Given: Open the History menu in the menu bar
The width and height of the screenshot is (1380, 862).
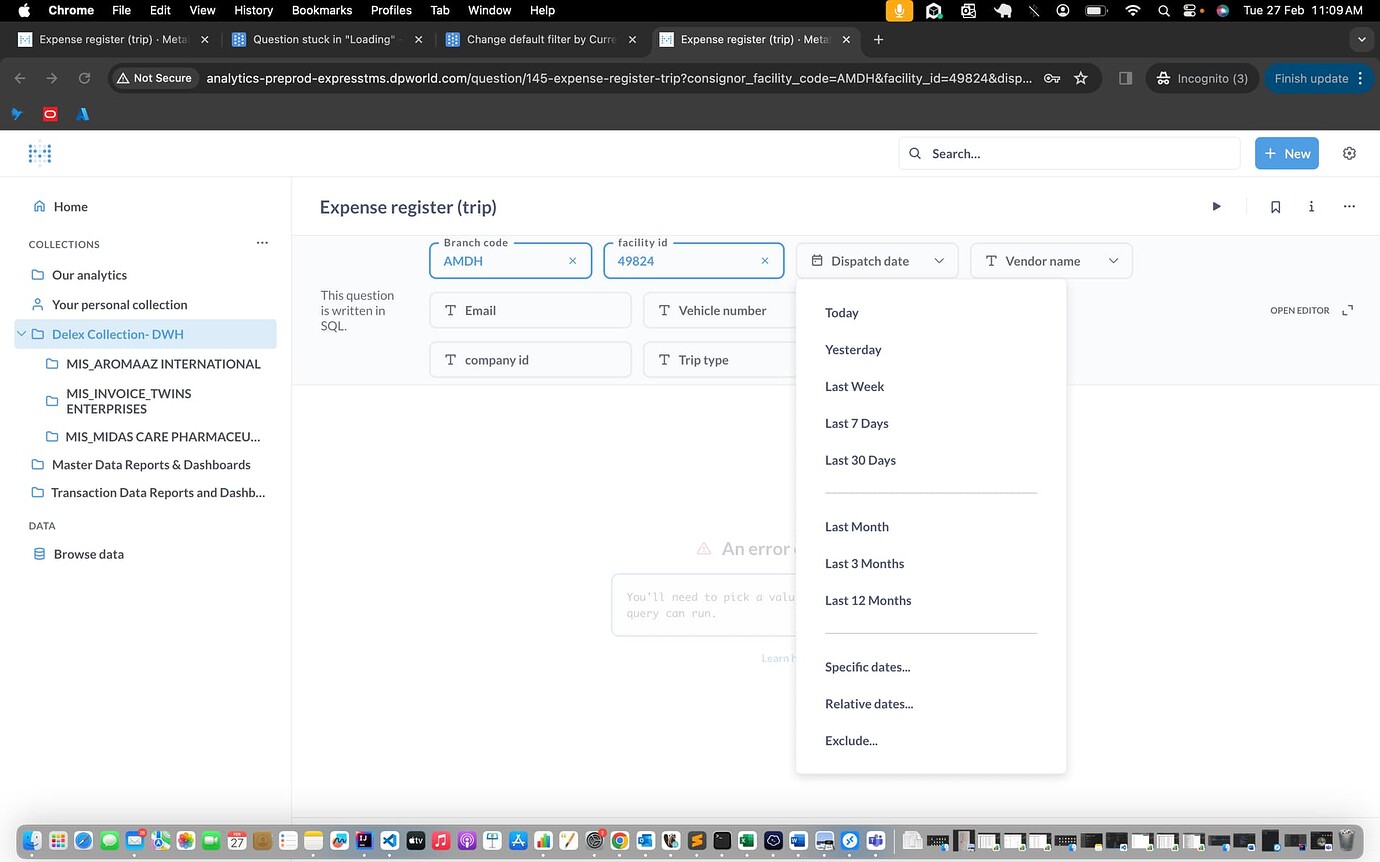Looking at the screenshot, I should [253, 10].
